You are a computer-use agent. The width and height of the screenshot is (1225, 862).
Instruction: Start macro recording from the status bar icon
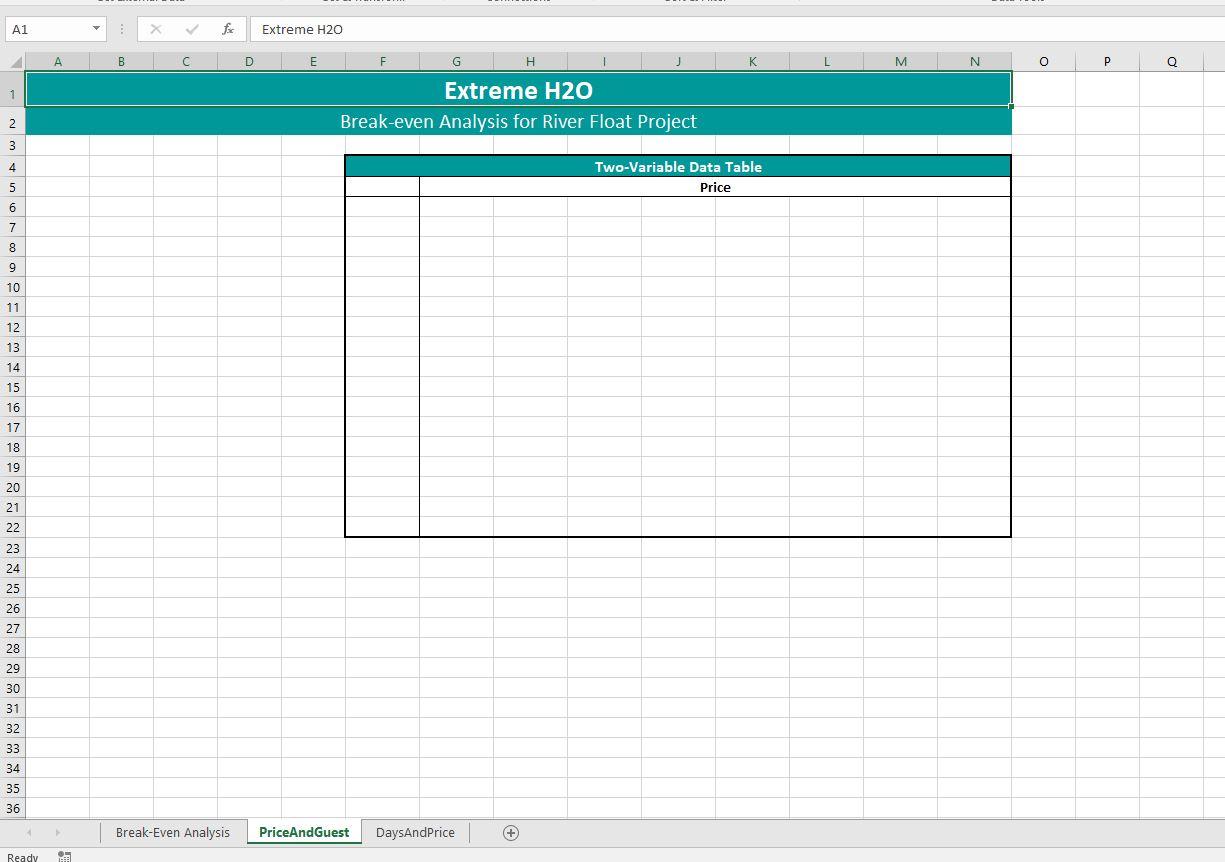[64, 856]
